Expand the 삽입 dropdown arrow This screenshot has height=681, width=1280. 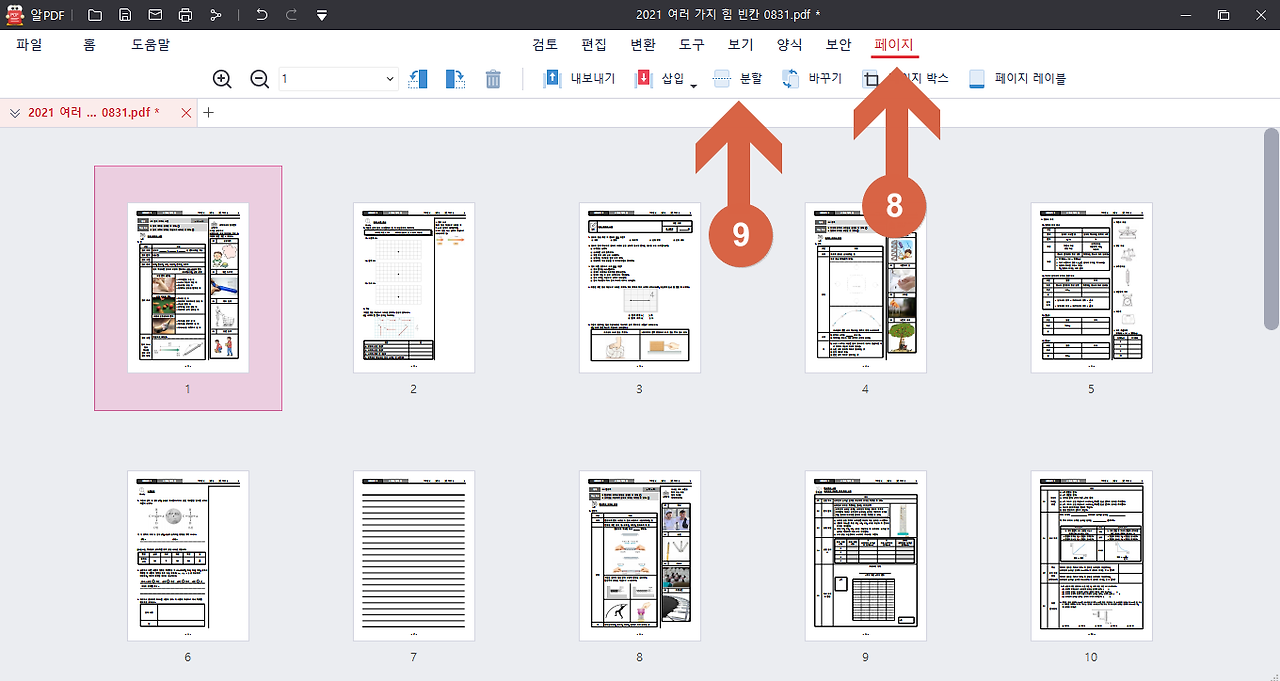coord(691,82)
